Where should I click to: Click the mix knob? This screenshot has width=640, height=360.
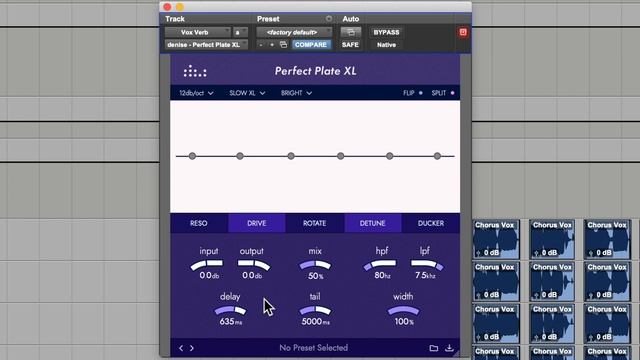(x=315, y=264)
